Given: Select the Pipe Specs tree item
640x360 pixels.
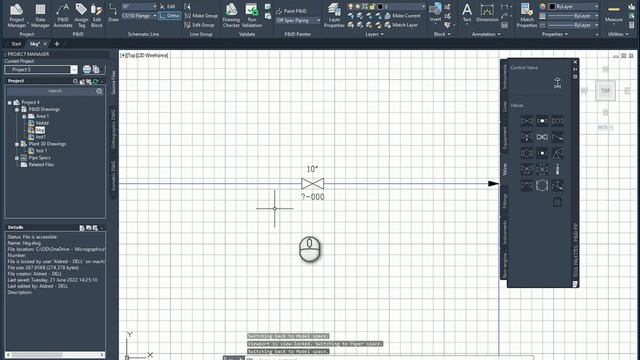Looking at the screenshot, I should tap(40, 158).
